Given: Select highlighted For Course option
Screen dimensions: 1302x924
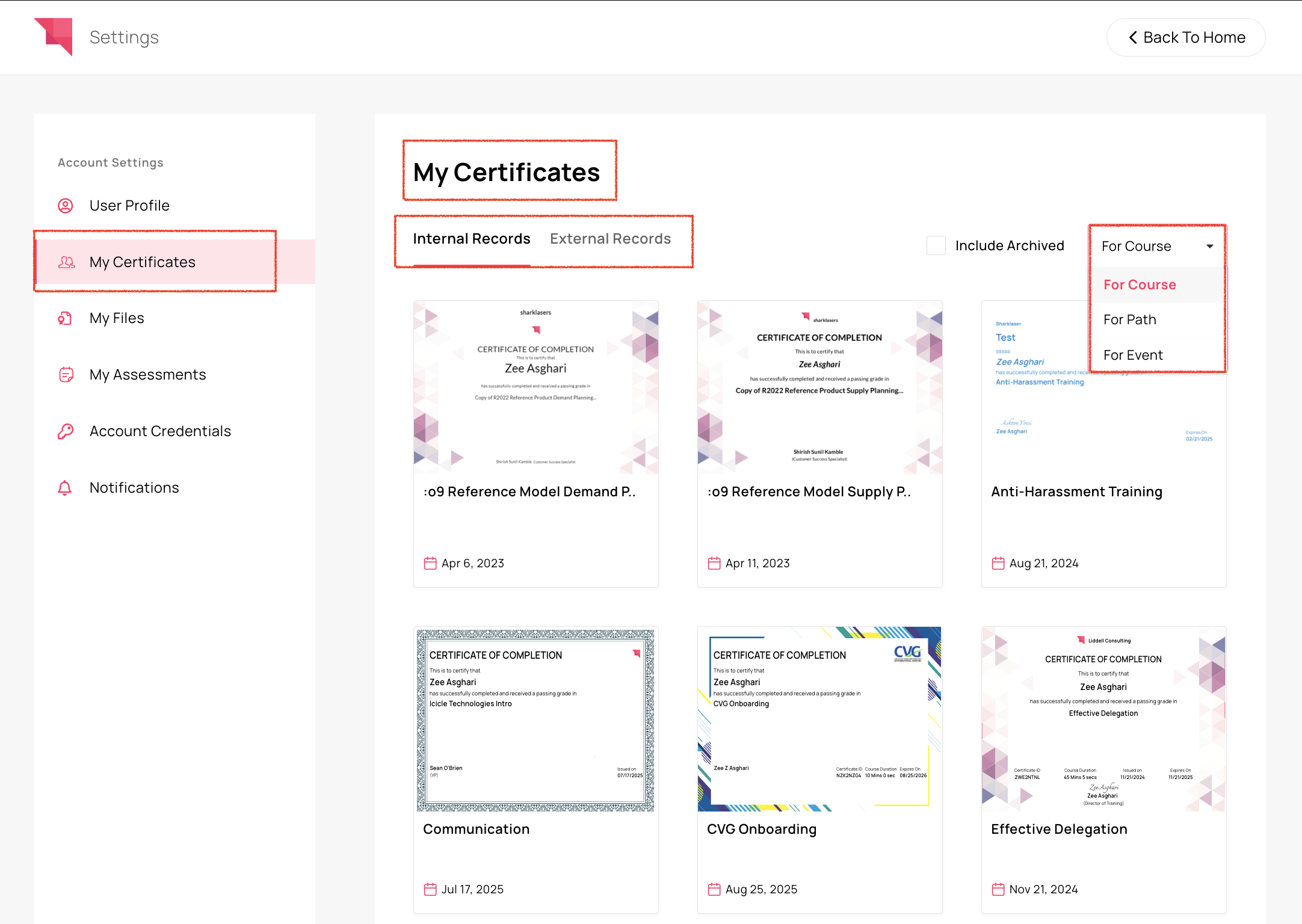Looking at the screenshot, I should [1139, 285].
